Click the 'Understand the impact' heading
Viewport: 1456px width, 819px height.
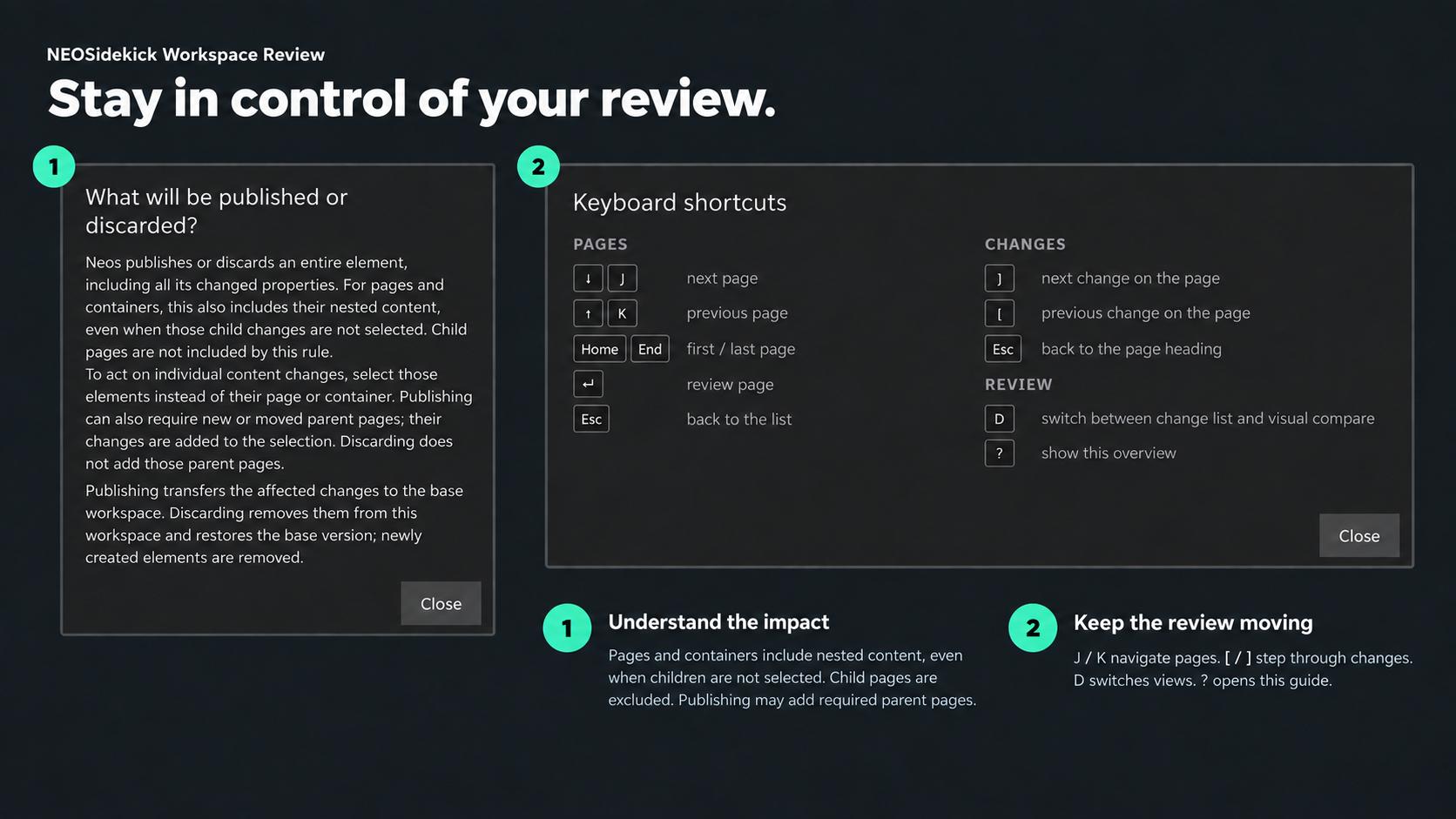tap(718, 622)
